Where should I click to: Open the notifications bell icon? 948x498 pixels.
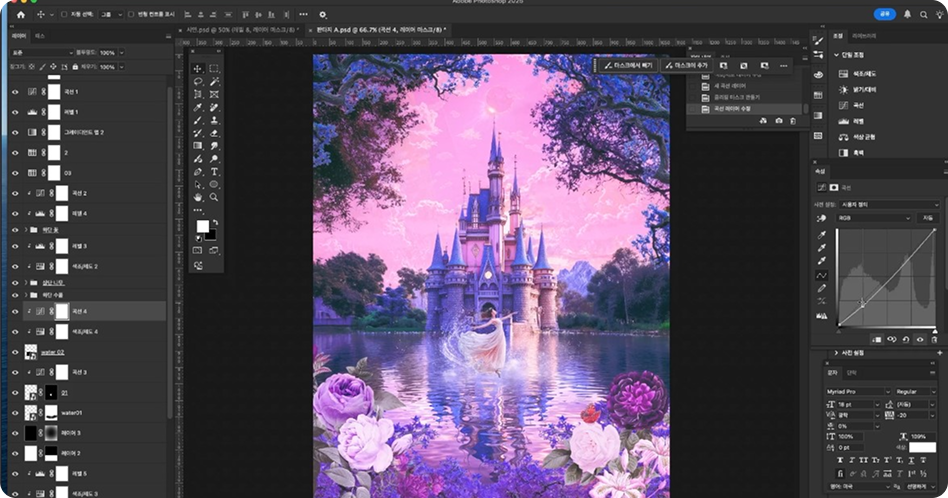[908, 15]
